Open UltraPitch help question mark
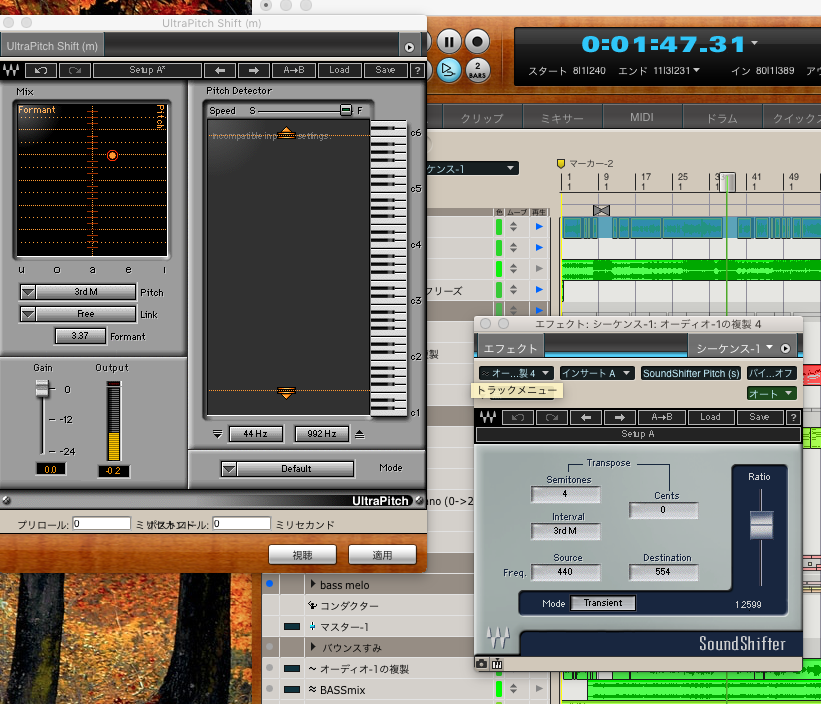Image resolution: width=821 pixels, height=704 pixels. 417,70
